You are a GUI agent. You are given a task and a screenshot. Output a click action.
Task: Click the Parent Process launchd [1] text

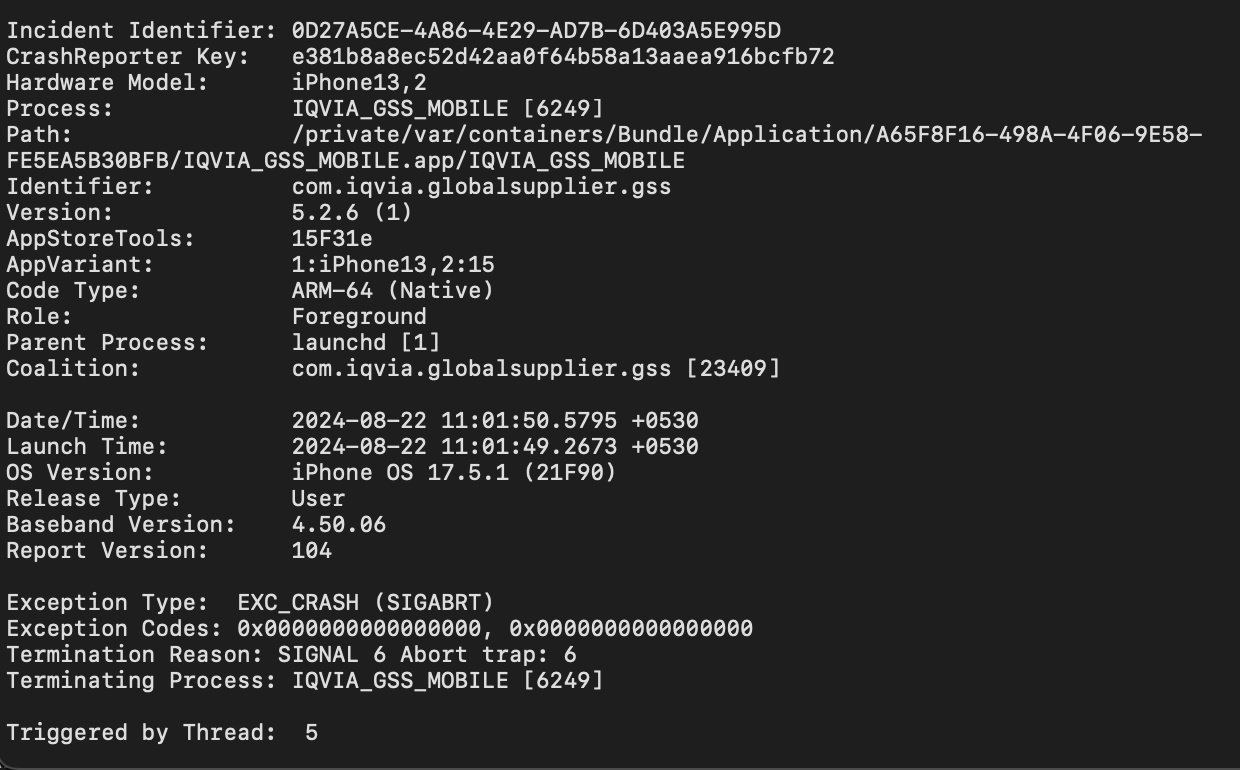366,343
